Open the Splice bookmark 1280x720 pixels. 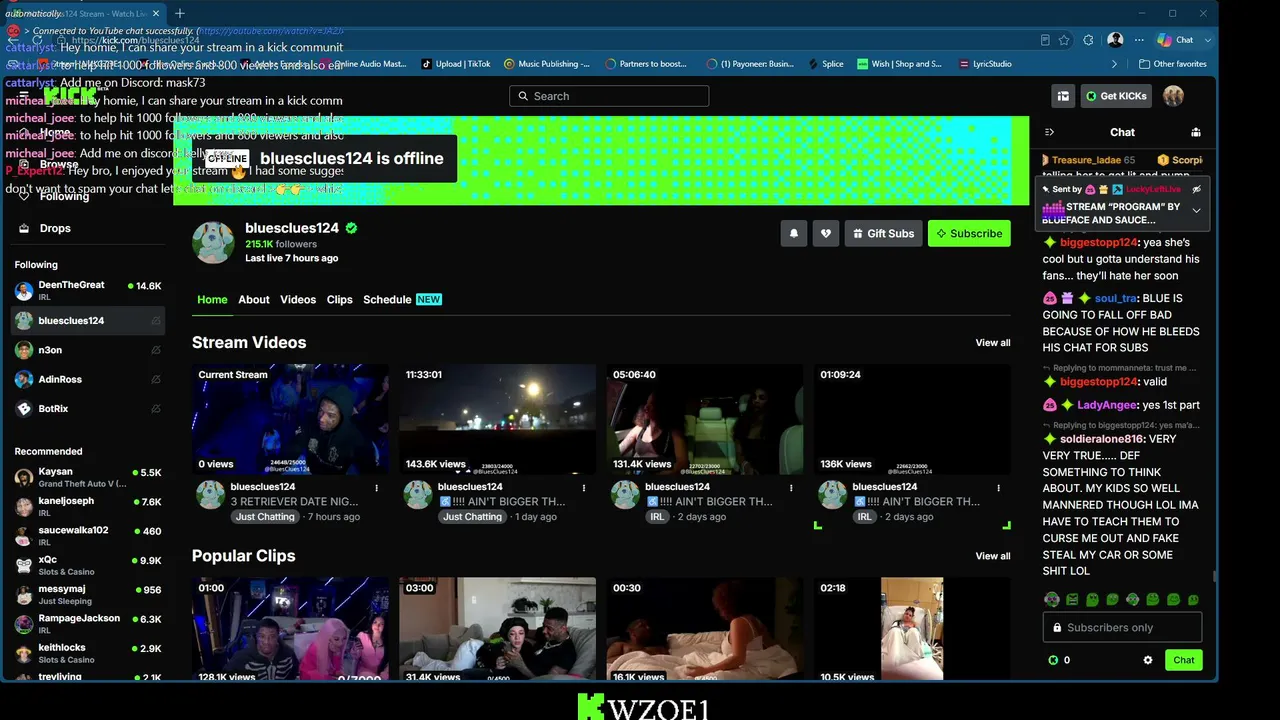pos(824,64)
